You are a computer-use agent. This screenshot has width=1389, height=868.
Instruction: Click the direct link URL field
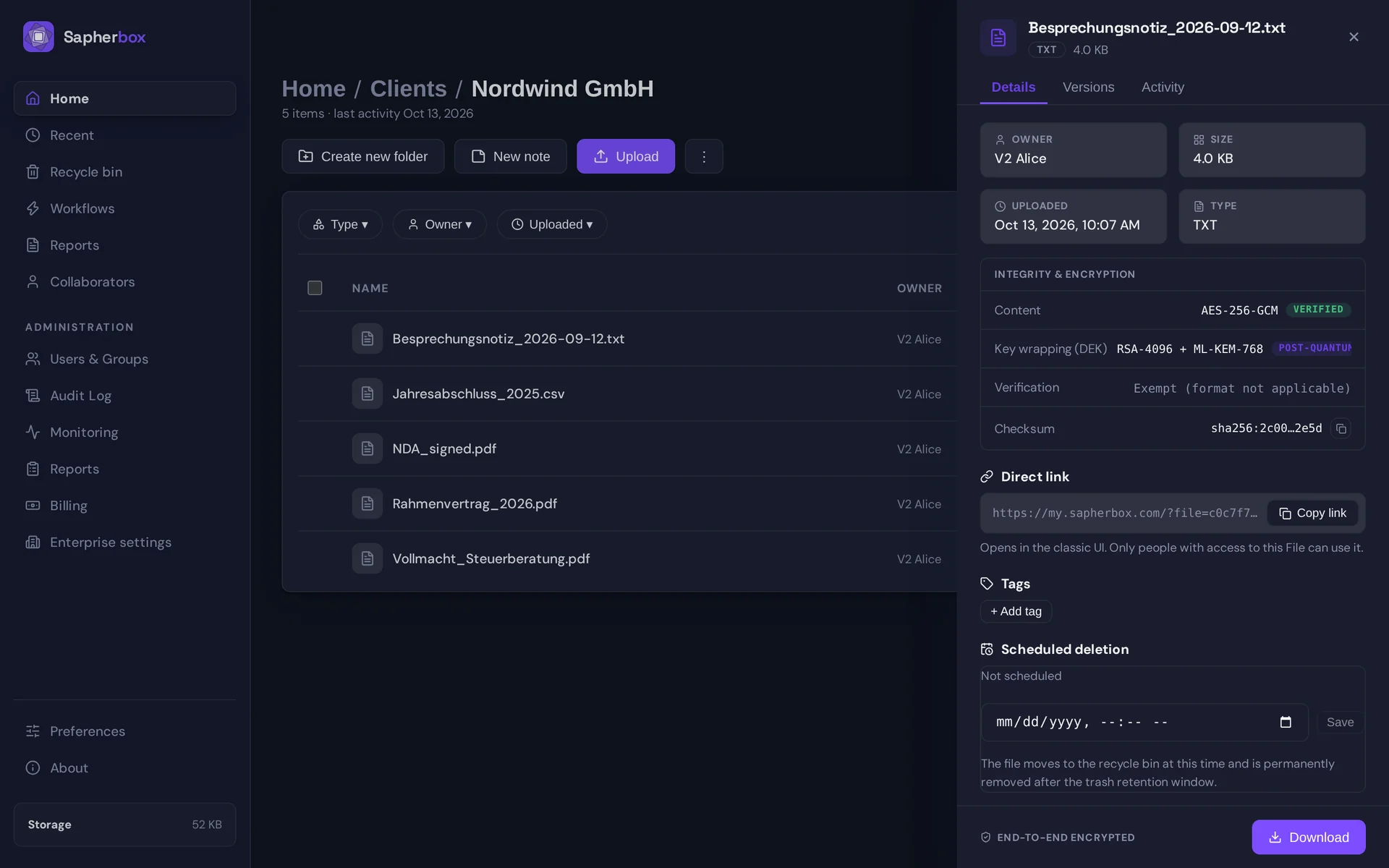click(x=1125, y=513)
